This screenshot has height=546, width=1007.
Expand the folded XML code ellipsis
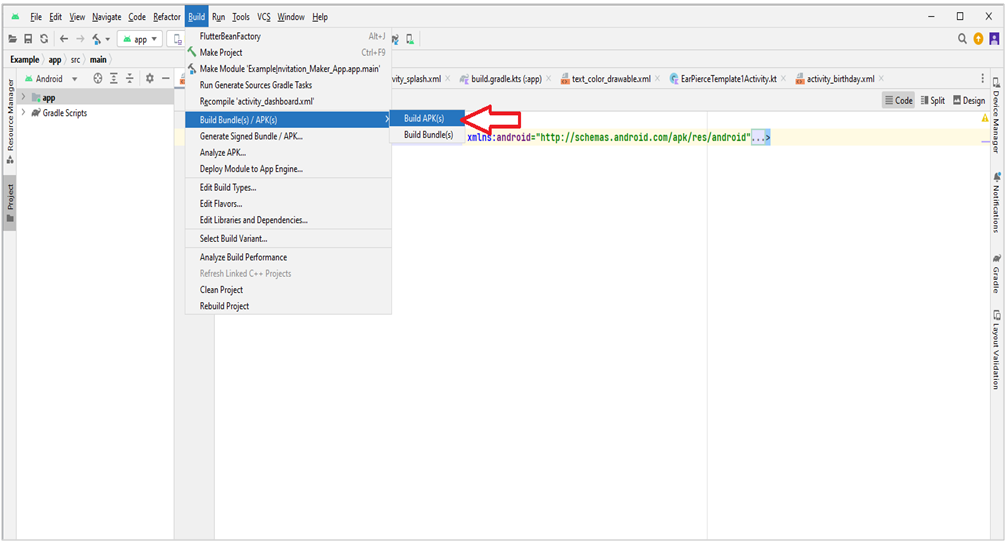click(x=760, y=137)
